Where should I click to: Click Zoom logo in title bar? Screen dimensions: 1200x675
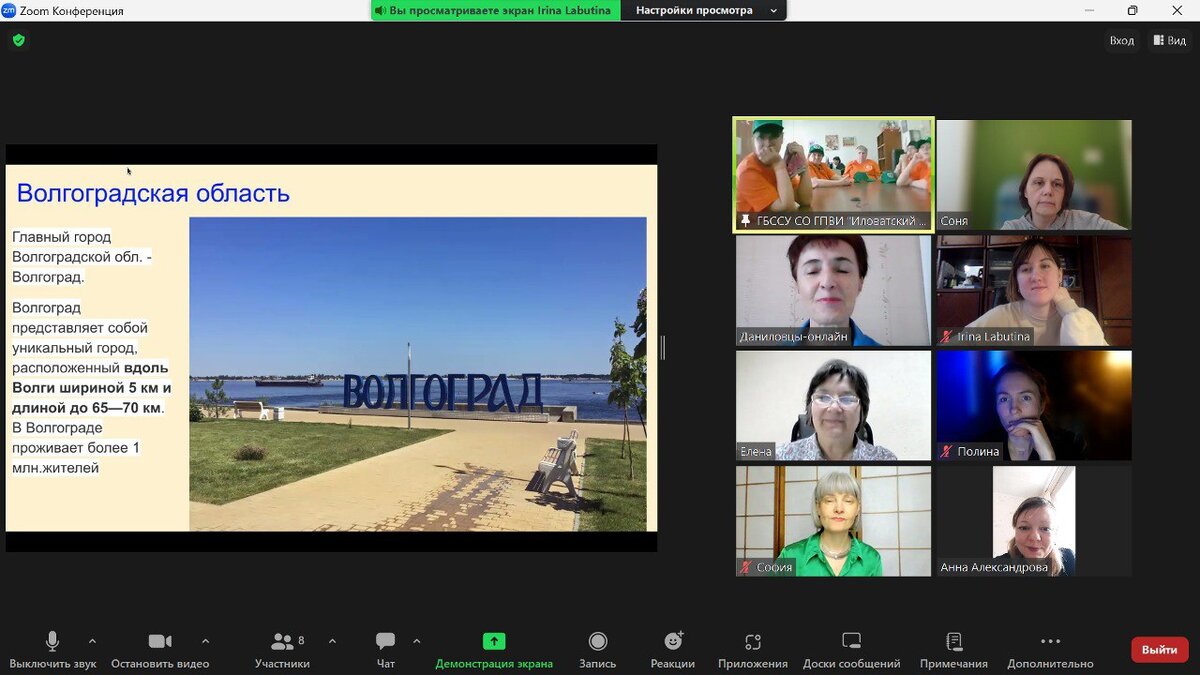point(9,10)
